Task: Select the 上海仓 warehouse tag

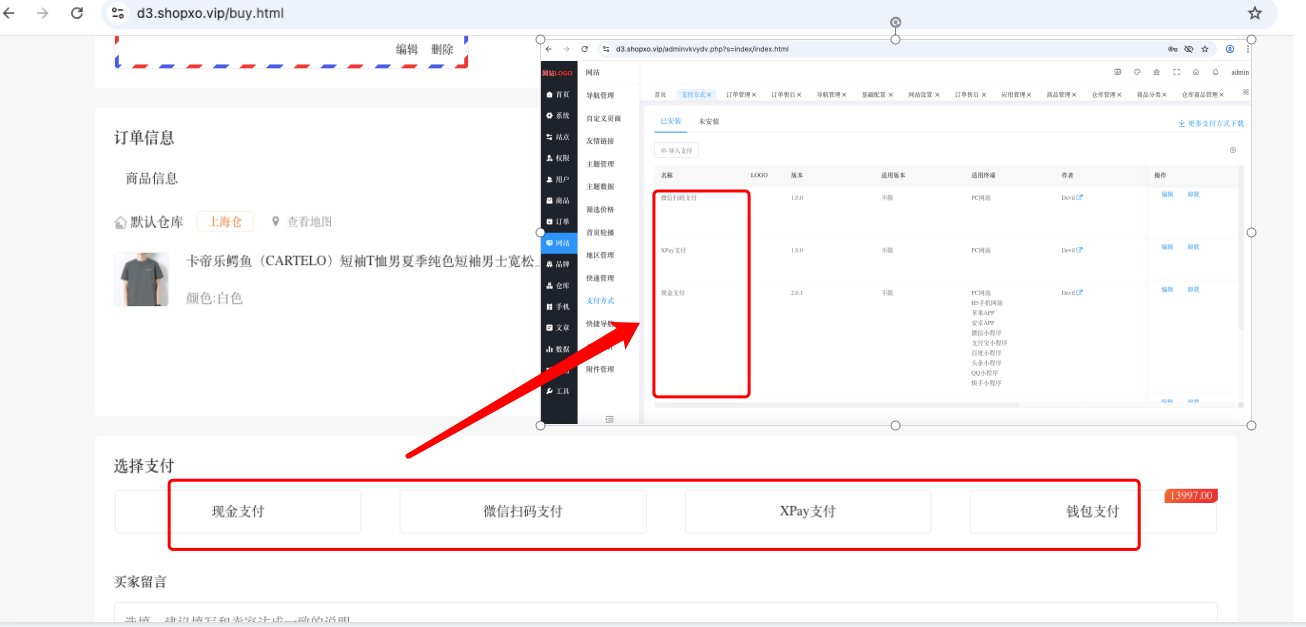Action: (x=225, y=222)
